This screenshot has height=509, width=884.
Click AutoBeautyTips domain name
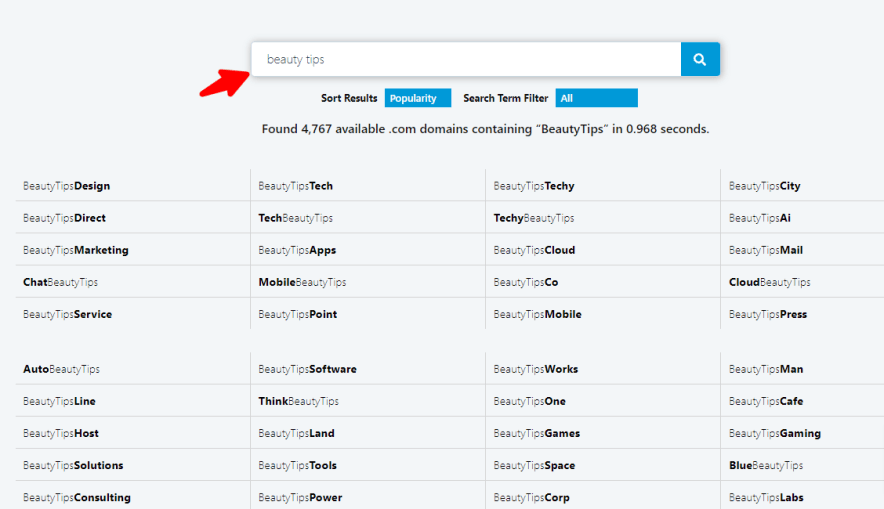tap(61, 369)
